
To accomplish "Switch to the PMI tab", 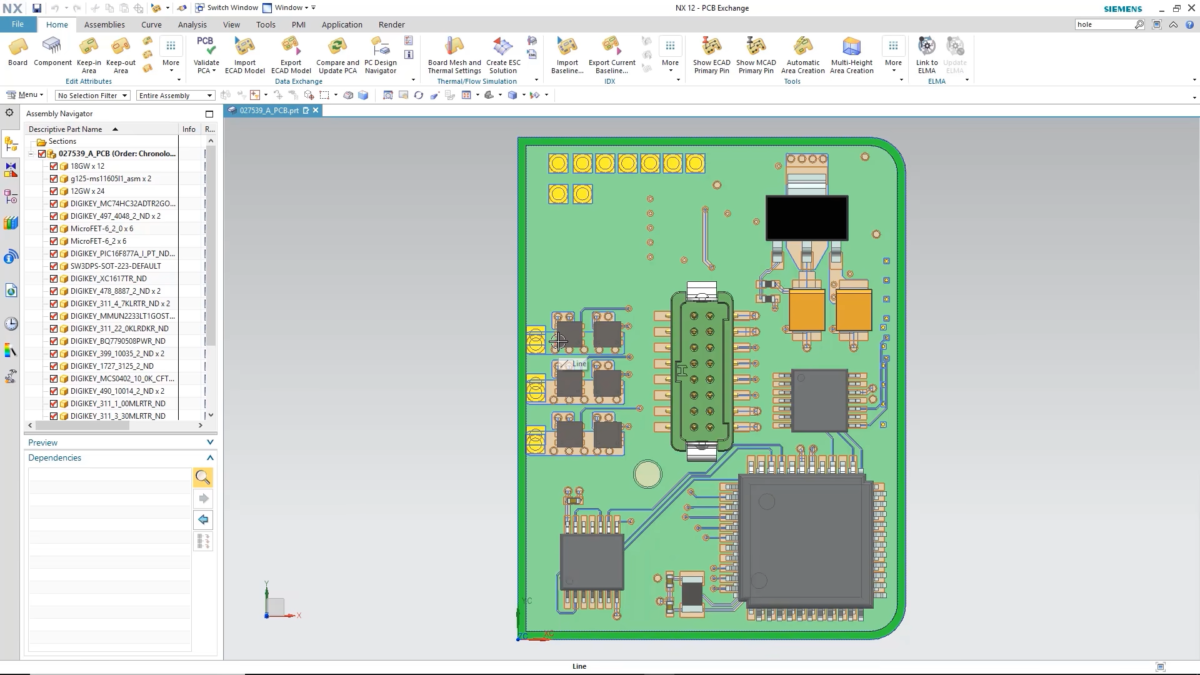I will point(299,24).
